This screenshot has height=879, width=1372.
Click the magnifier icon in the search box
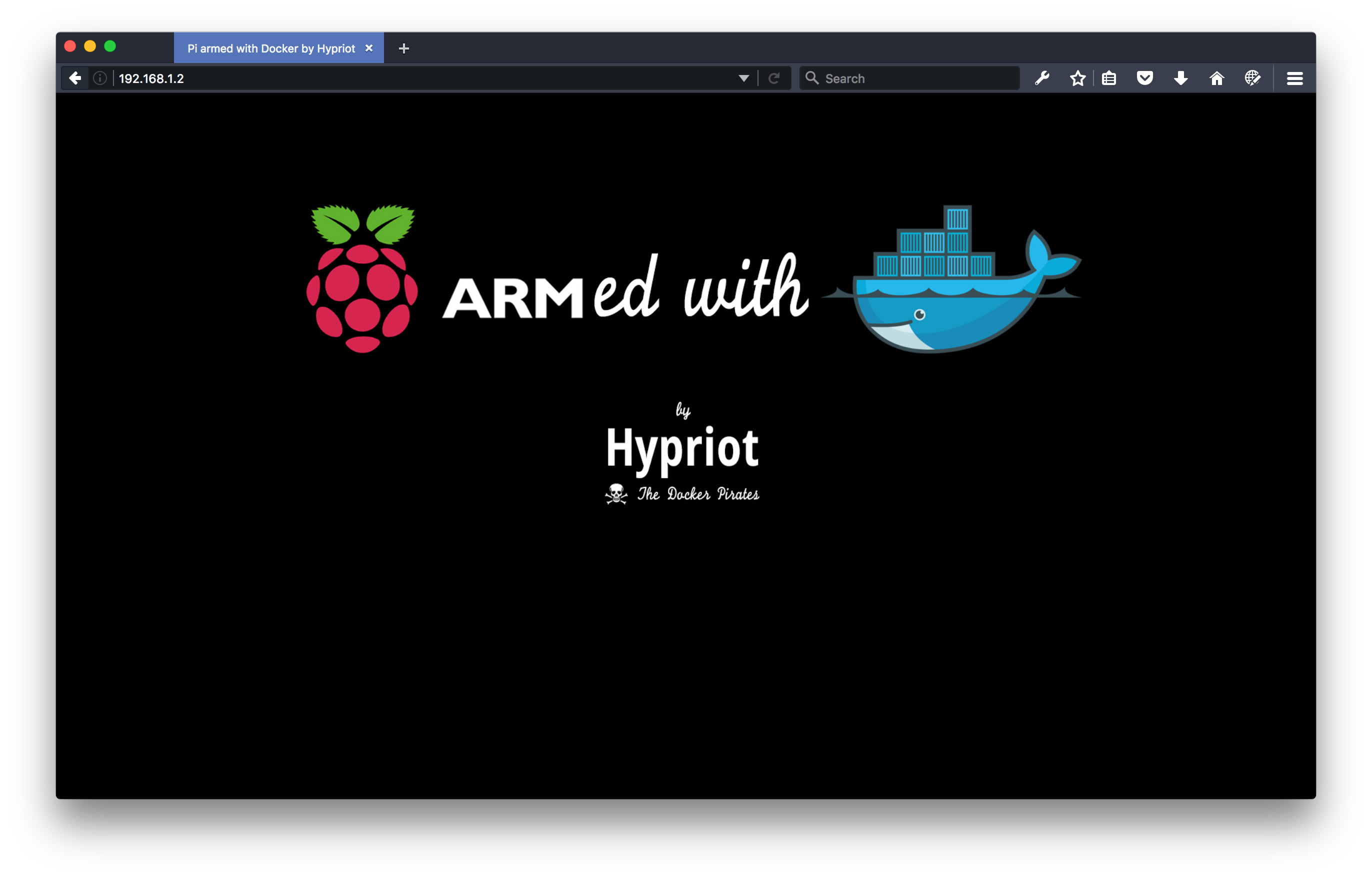tap(811, 77)
